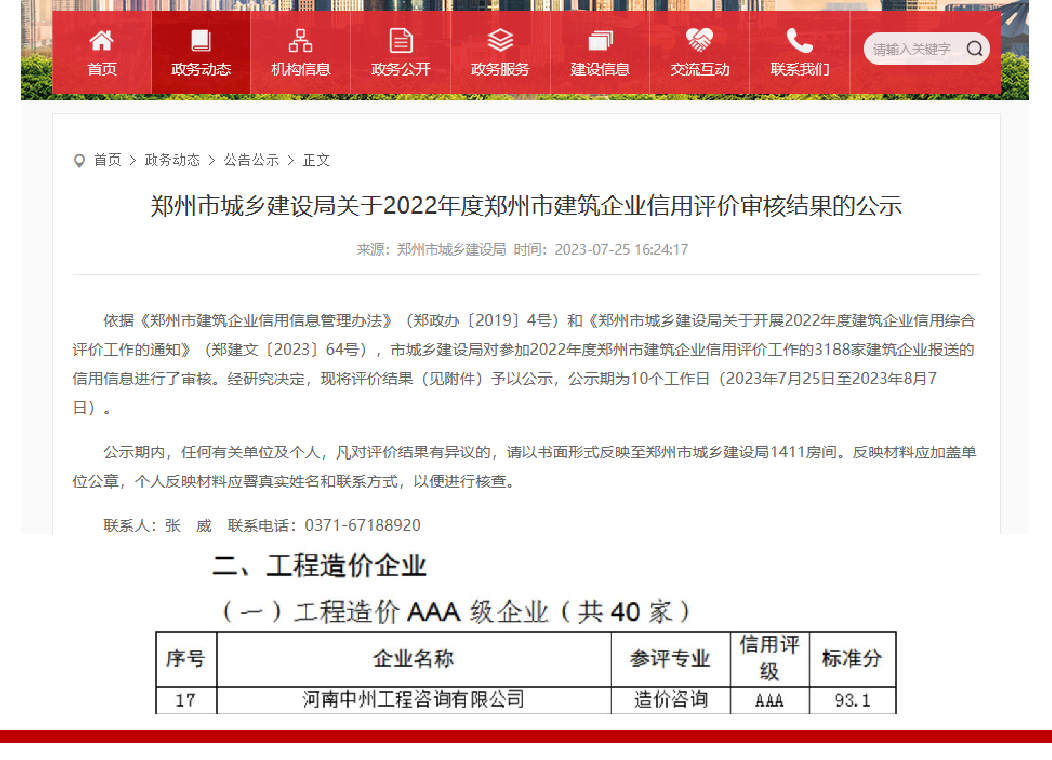Open 政务动态 breadcrumb link
1052x760 pixels.
[172, 160]
